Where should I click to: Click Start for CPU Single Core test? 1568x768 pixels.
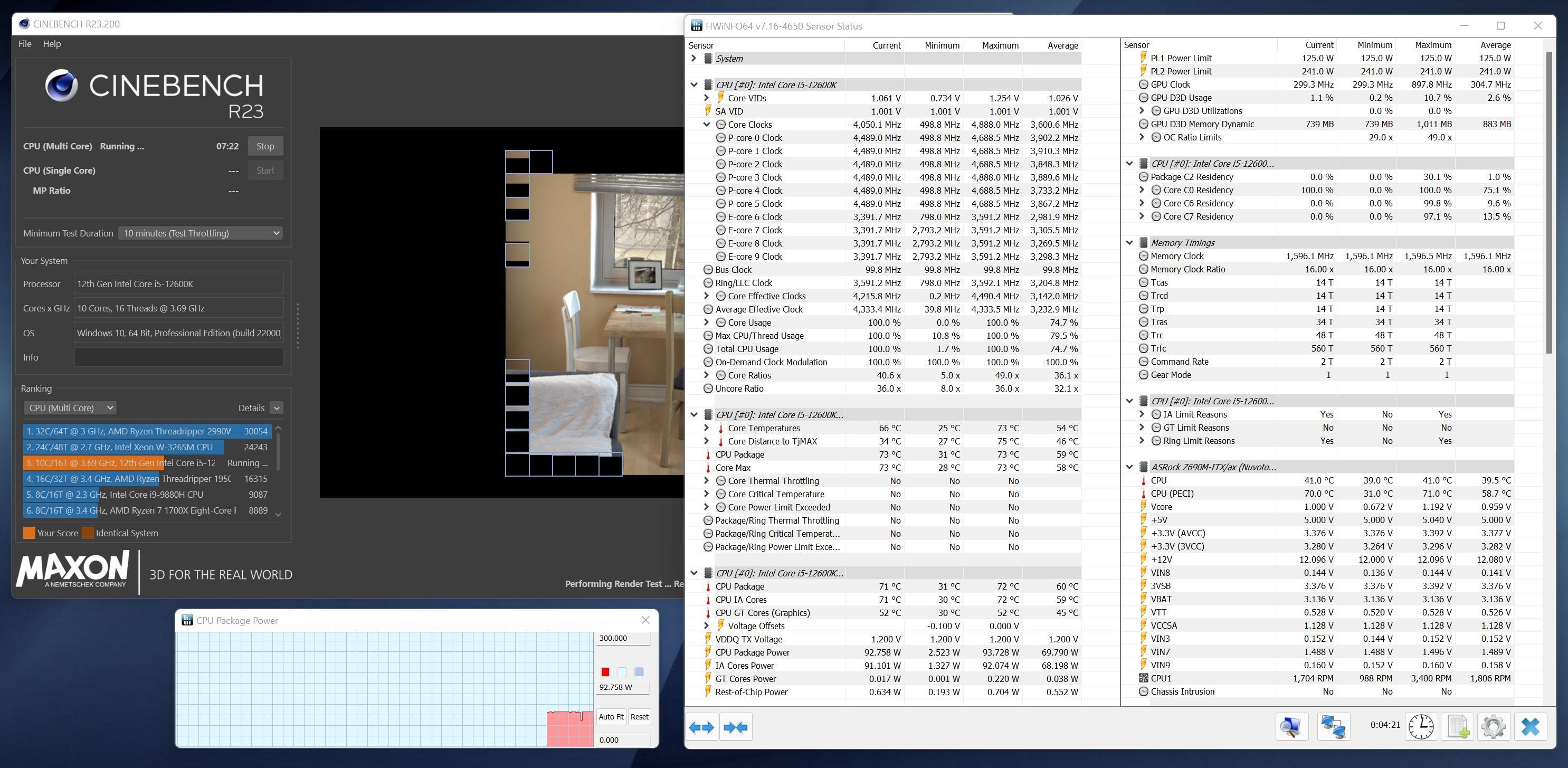click(265, 170)
